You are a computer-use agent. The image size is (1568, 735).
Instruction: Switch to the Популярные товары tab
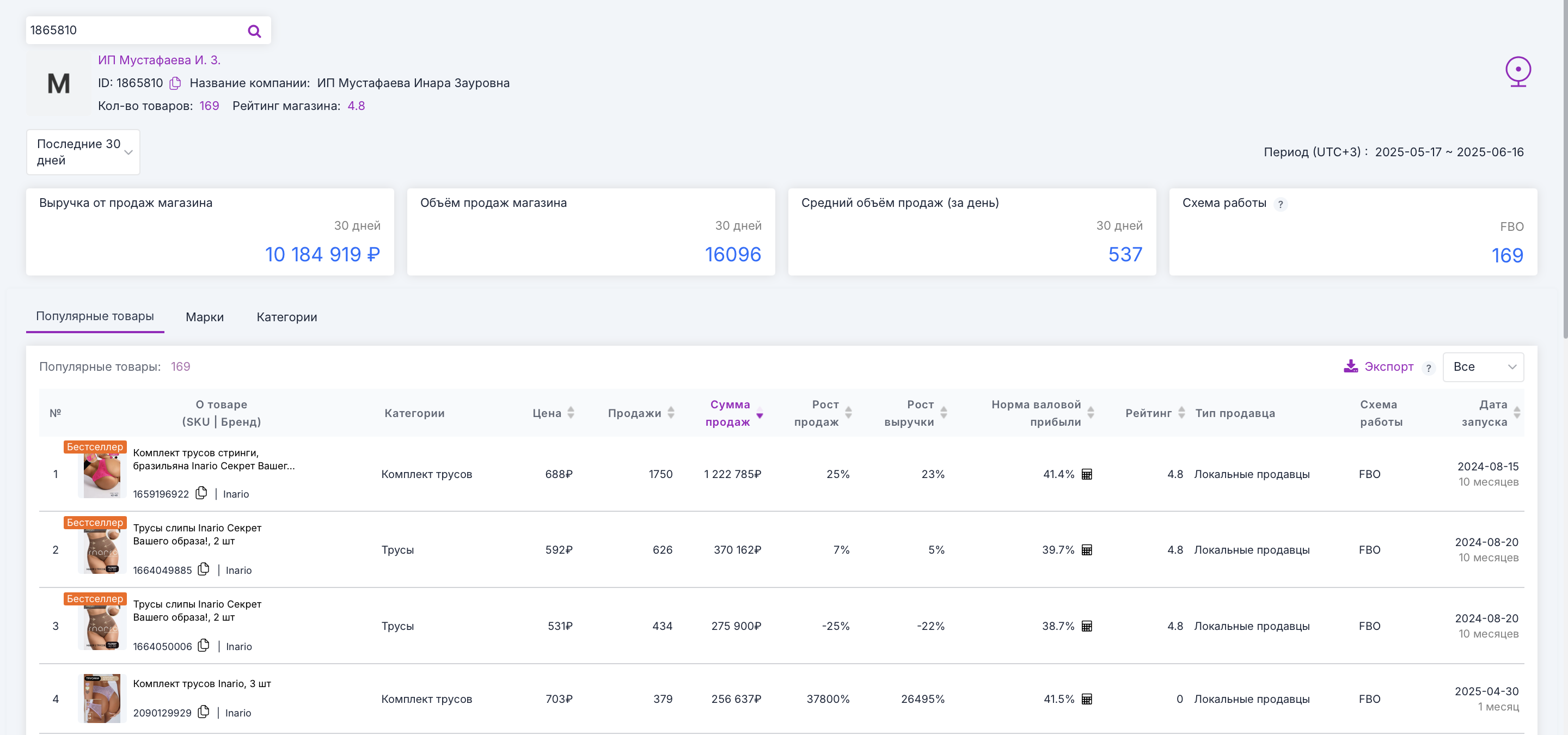95,316
